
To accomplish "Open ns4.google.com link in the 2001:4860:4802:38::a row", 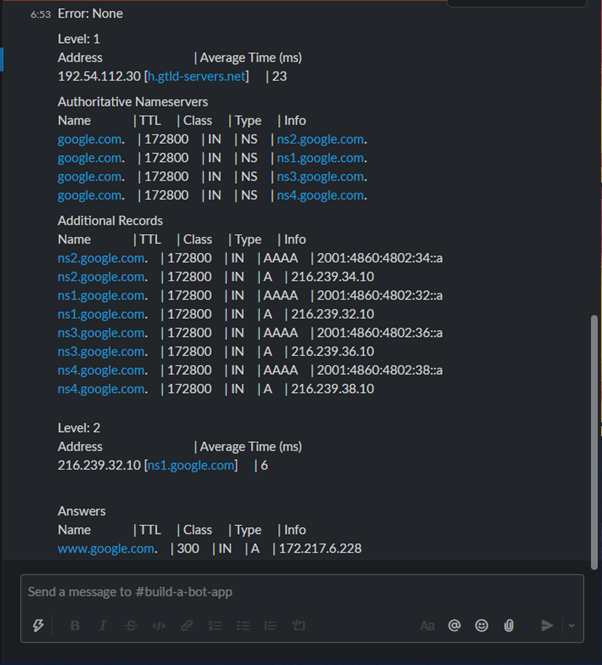I will point(101,370).
